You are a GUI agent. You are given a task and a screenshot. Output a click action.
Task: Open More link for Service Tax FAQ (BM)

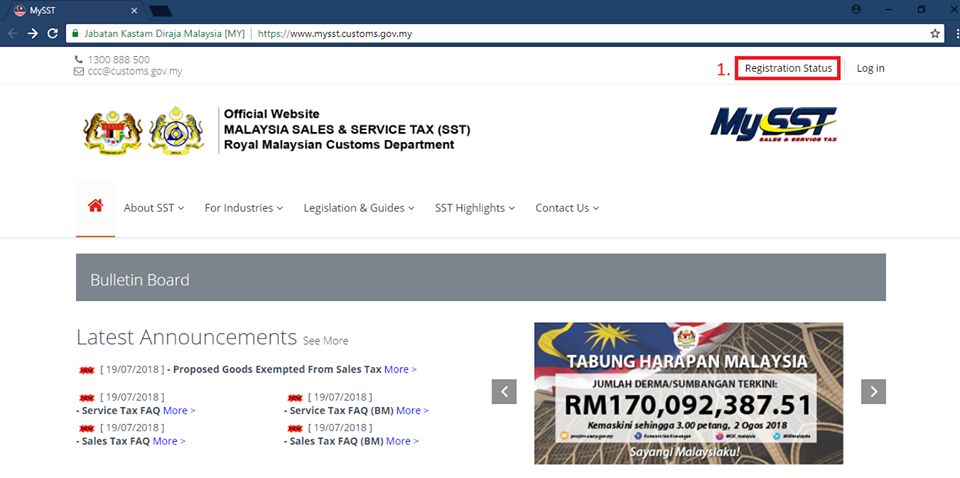(x=413, y=411)
